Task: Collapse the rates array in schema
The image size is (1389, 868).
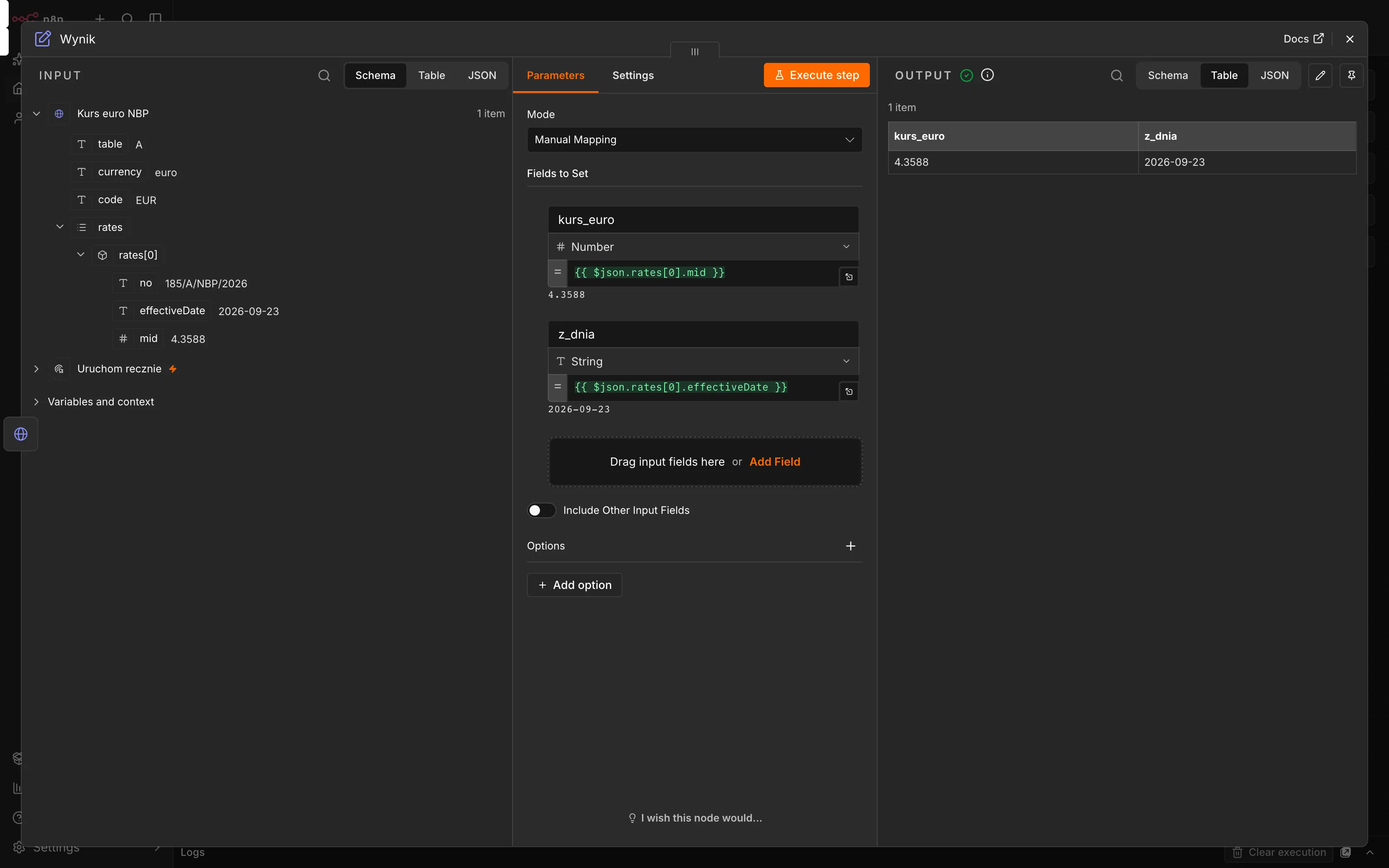Action: click(x=60, y=227)
